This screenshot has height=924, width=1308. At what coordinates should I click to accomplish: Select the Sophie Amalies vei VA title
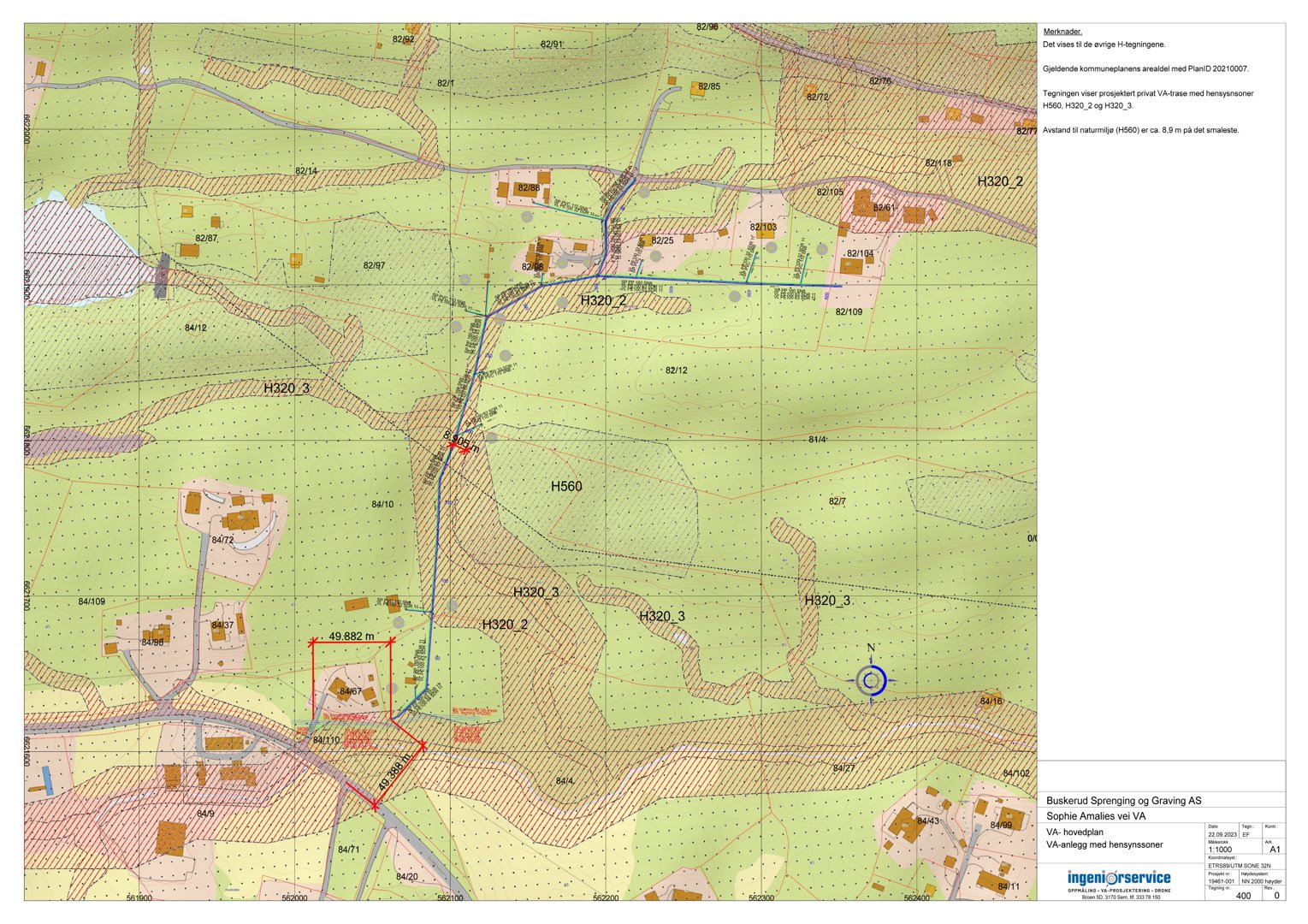pos(1095,816)
